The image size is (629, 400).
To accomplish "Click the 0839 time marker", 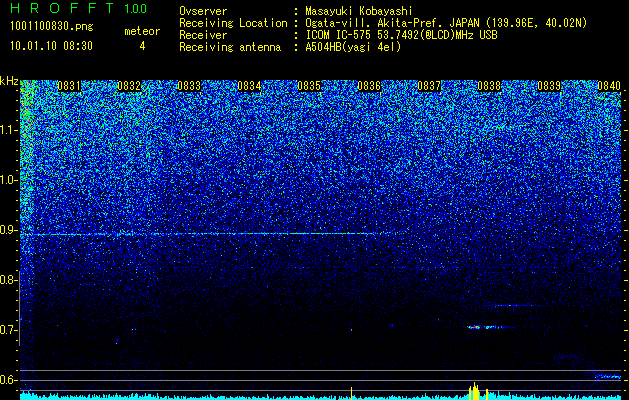I will [549, 86].
